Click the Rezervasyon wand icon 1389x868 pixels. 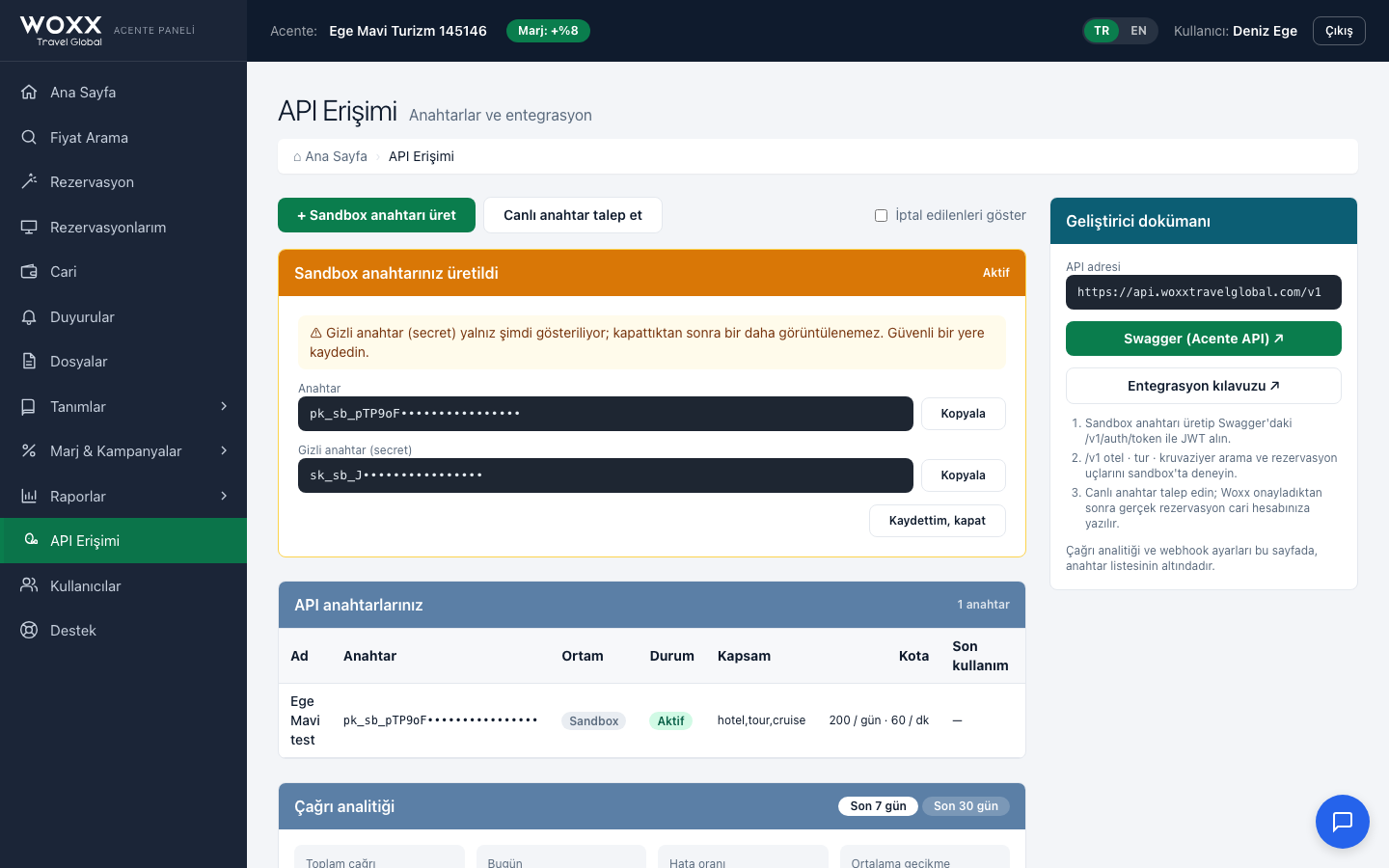29,182
